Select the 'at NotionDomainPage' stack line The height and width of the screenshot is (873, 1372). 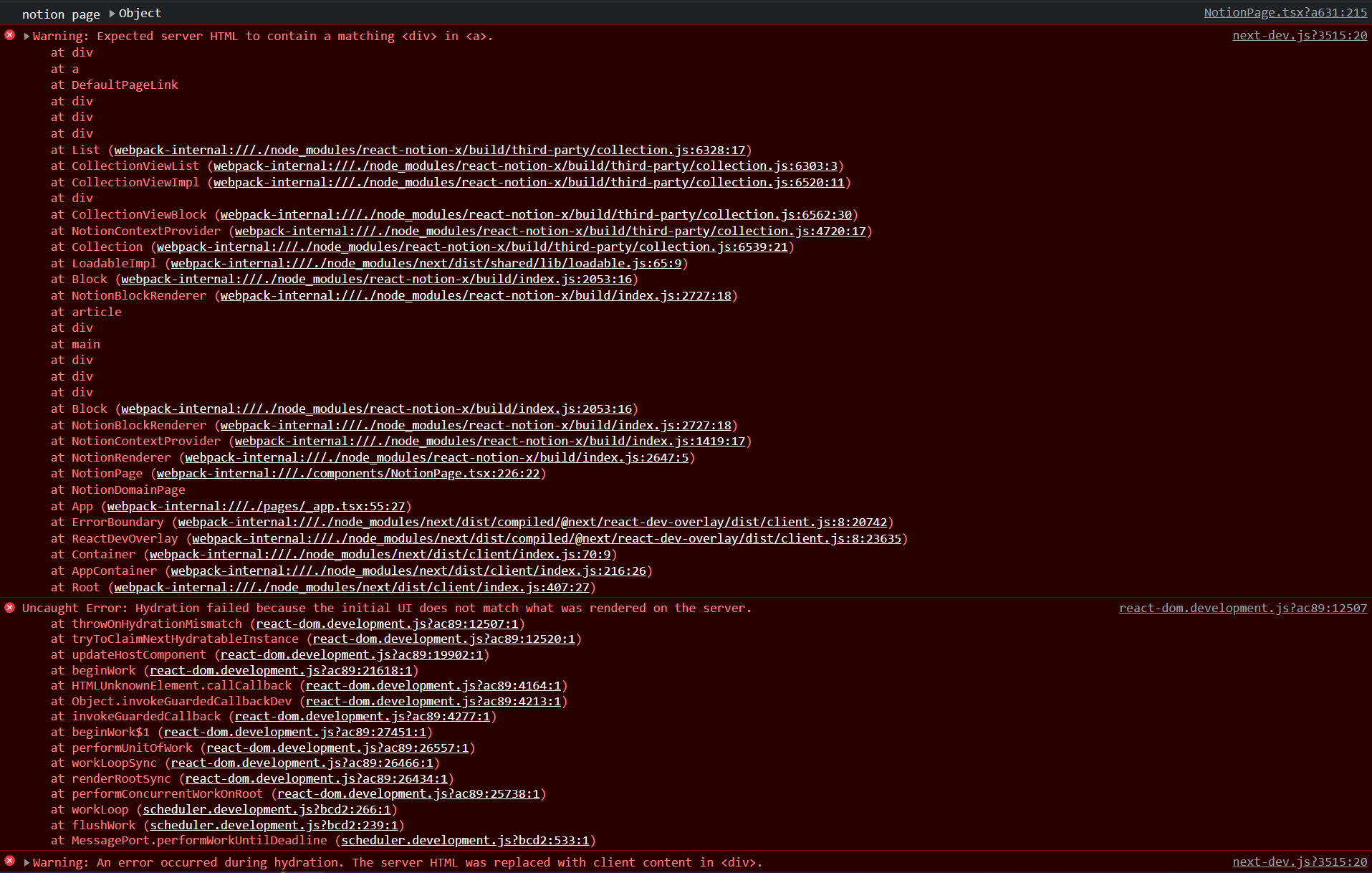pyautogui.click(x=118, y=490)
